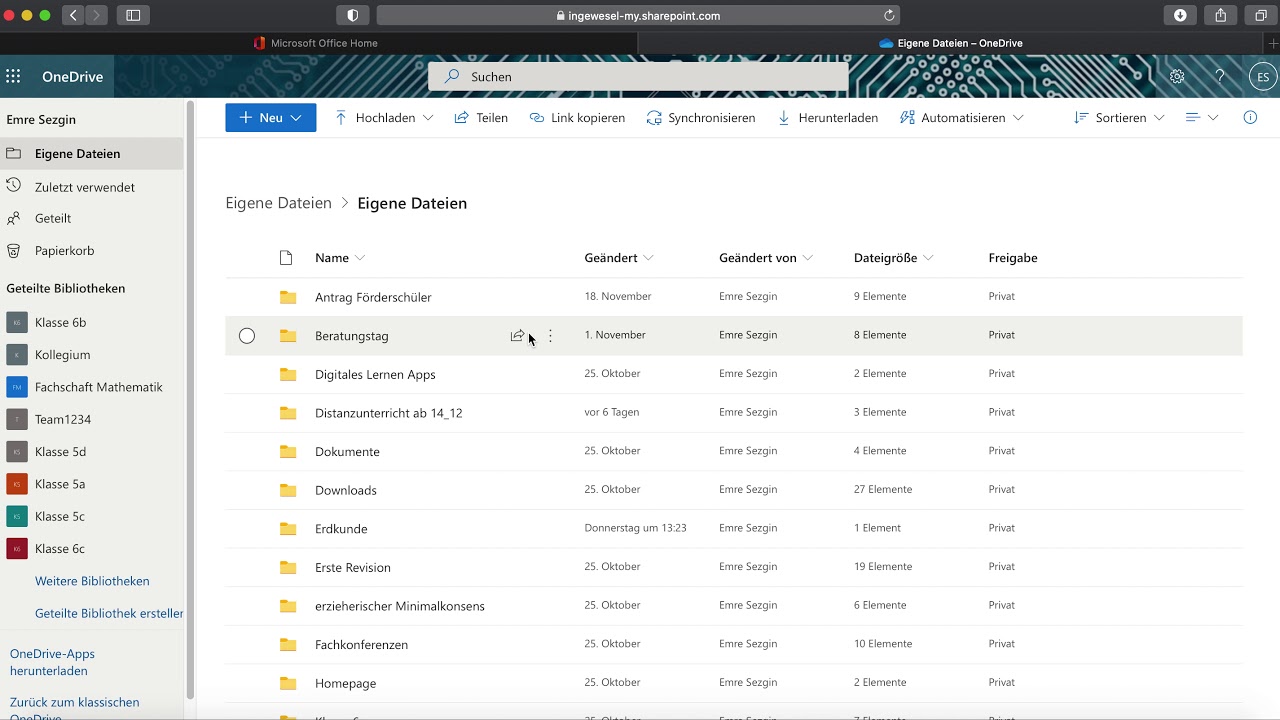
Task: Open the view options list dropdown
Action: point(1202,117)
